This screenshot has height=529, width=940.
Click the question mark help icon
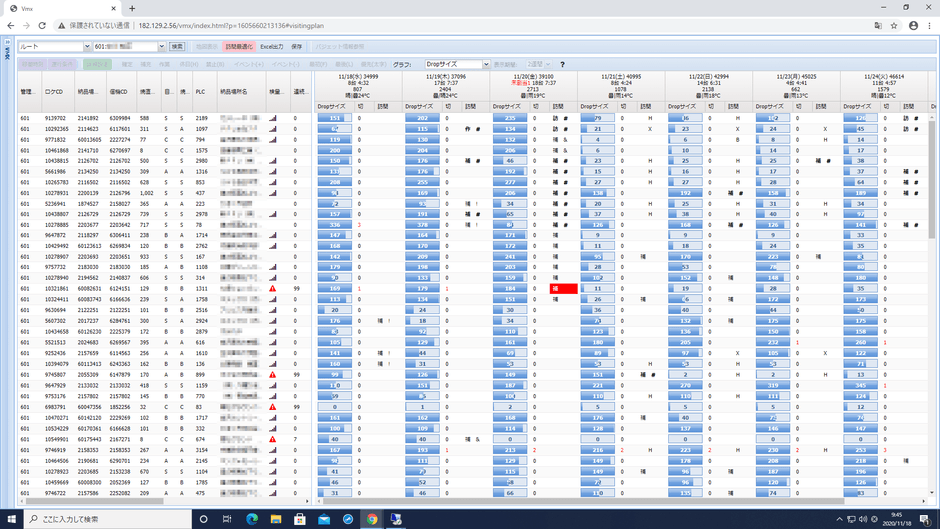pos(562,64)
